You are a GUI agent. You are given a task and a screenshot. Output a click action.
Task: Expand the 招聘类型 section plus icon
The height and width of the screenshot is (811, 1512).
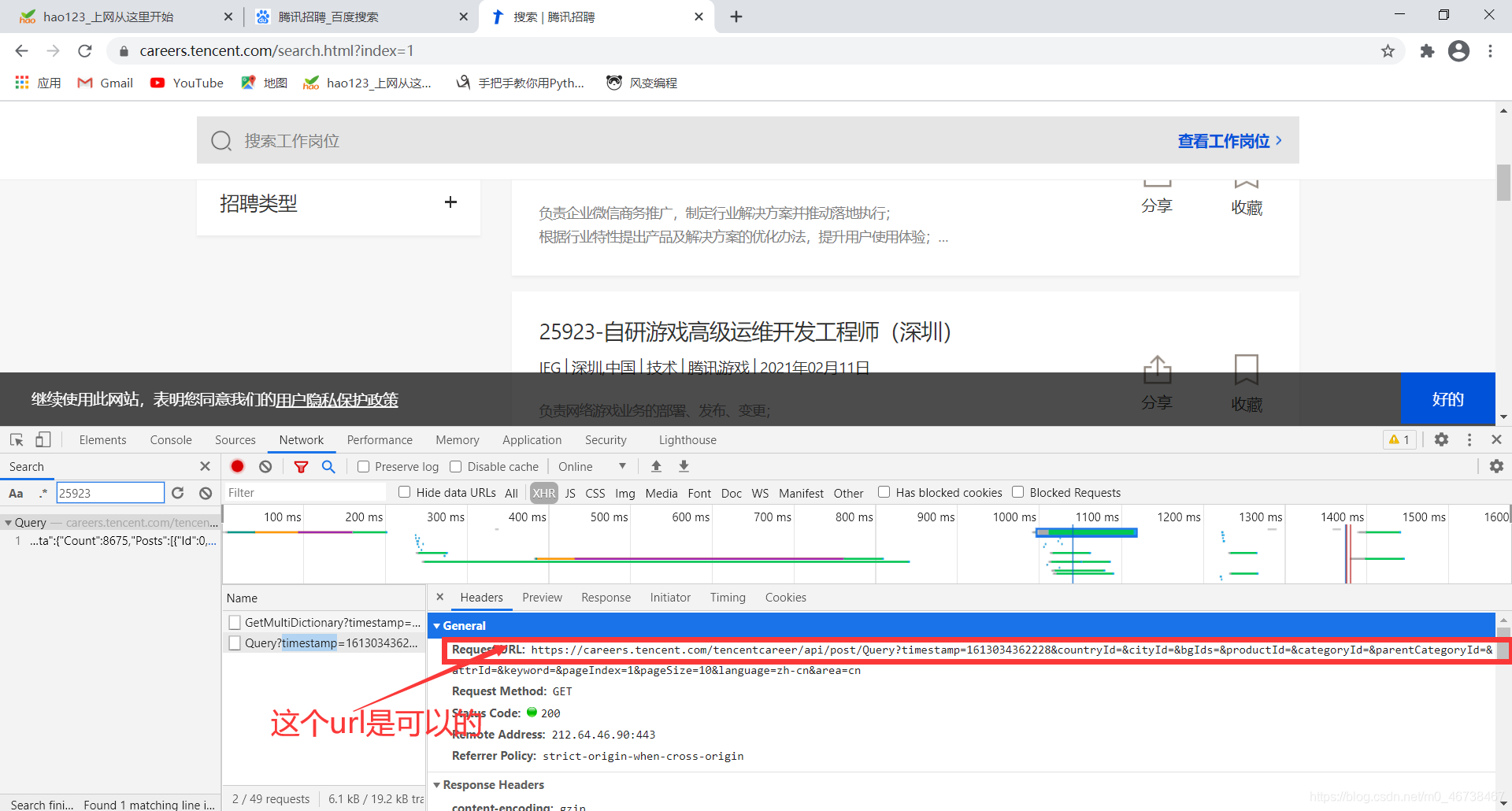[450, 202]
